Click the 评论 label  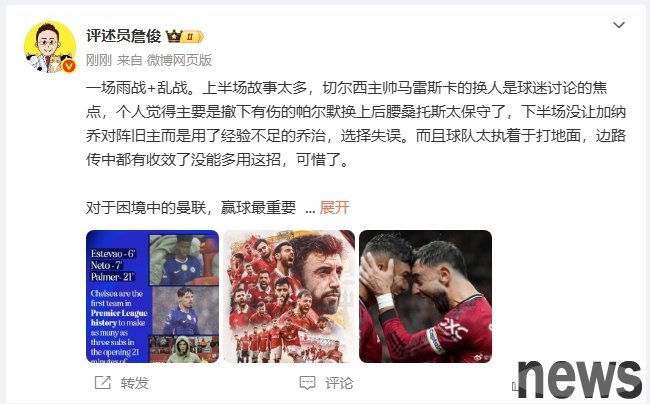[339, 383]
